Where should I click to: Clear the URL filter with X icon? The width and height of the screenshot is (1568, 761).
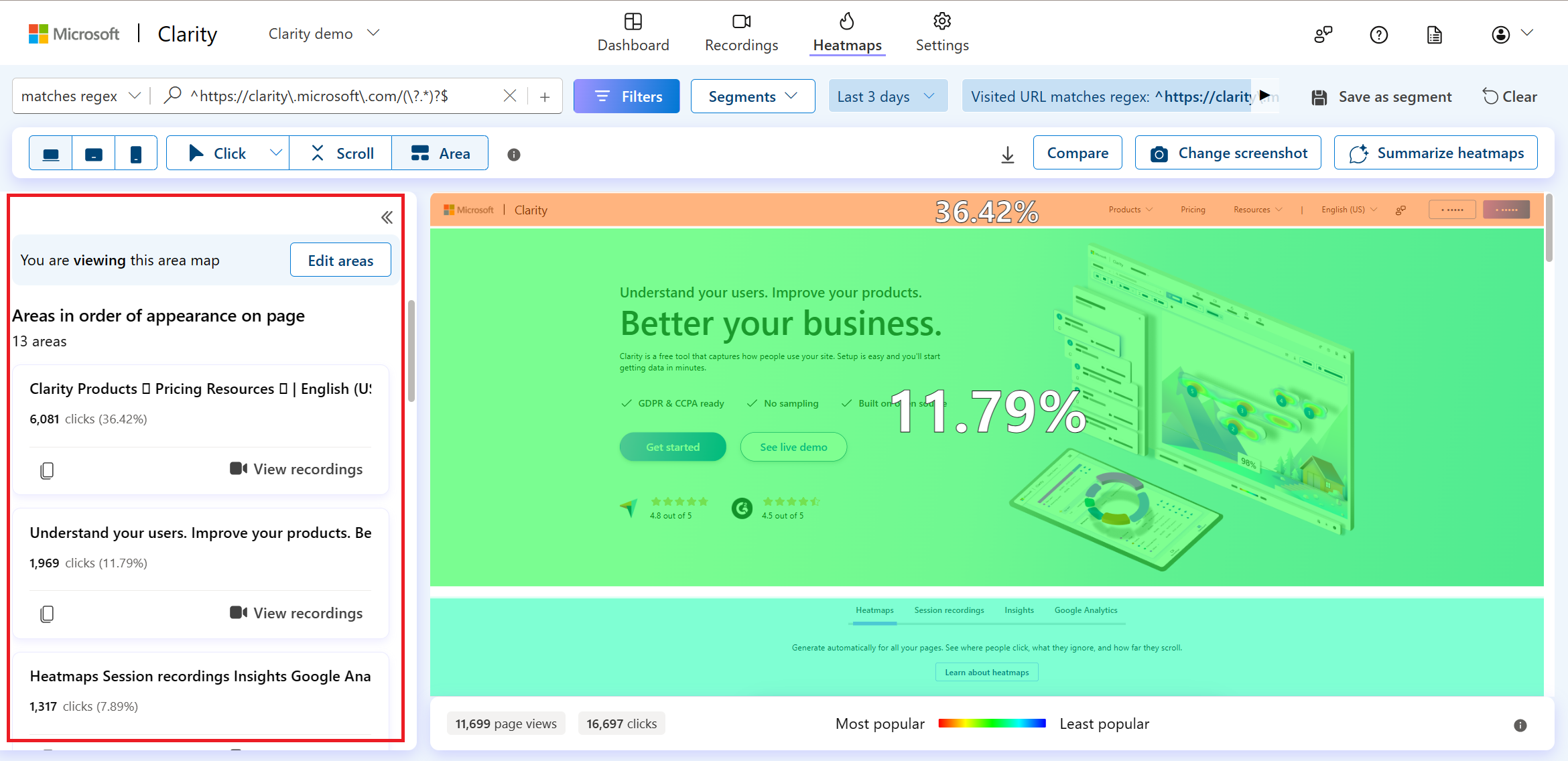pos(510,96)
